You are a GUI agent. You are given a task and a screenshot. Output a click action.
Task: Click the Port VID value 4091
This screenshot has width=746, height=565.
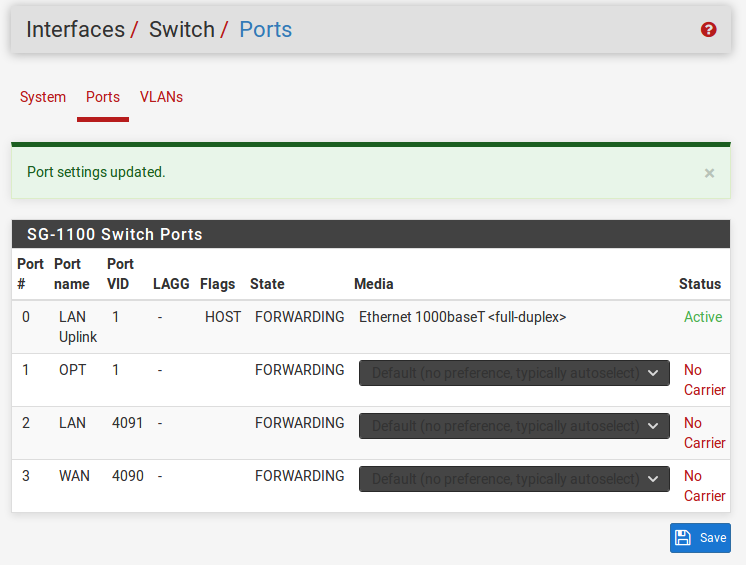coord(127,423)
